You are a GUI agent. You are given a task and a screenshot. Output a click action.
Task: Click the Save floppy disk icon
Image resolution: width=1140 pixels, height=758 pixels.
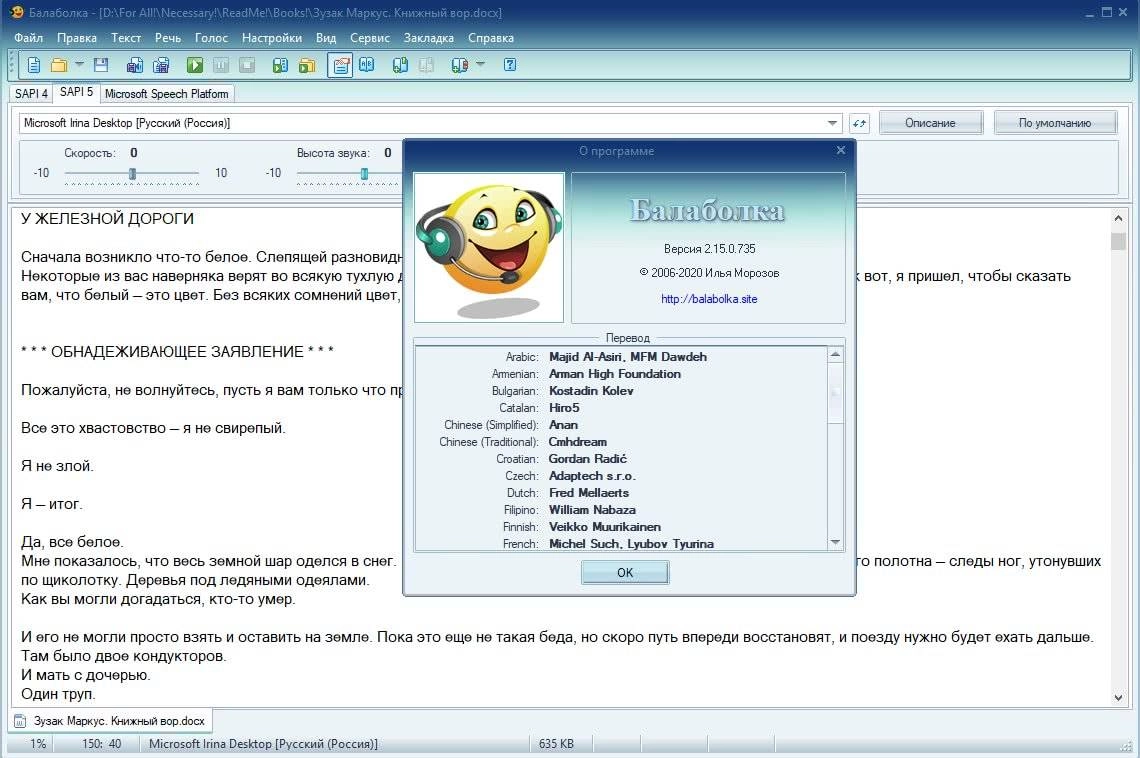click(x=101, y=65)
